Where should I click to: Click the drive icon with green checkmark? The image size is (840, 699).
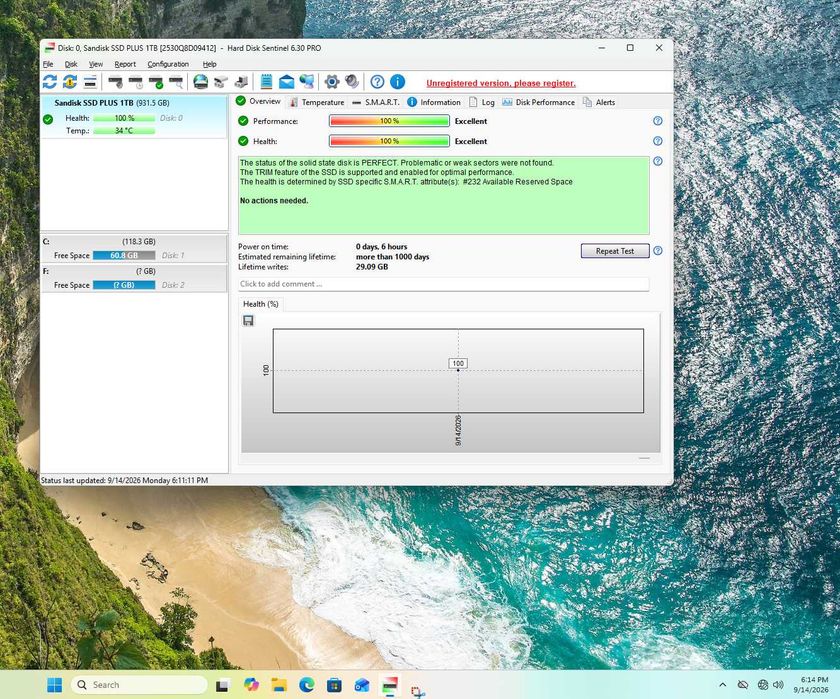point(156,82)
